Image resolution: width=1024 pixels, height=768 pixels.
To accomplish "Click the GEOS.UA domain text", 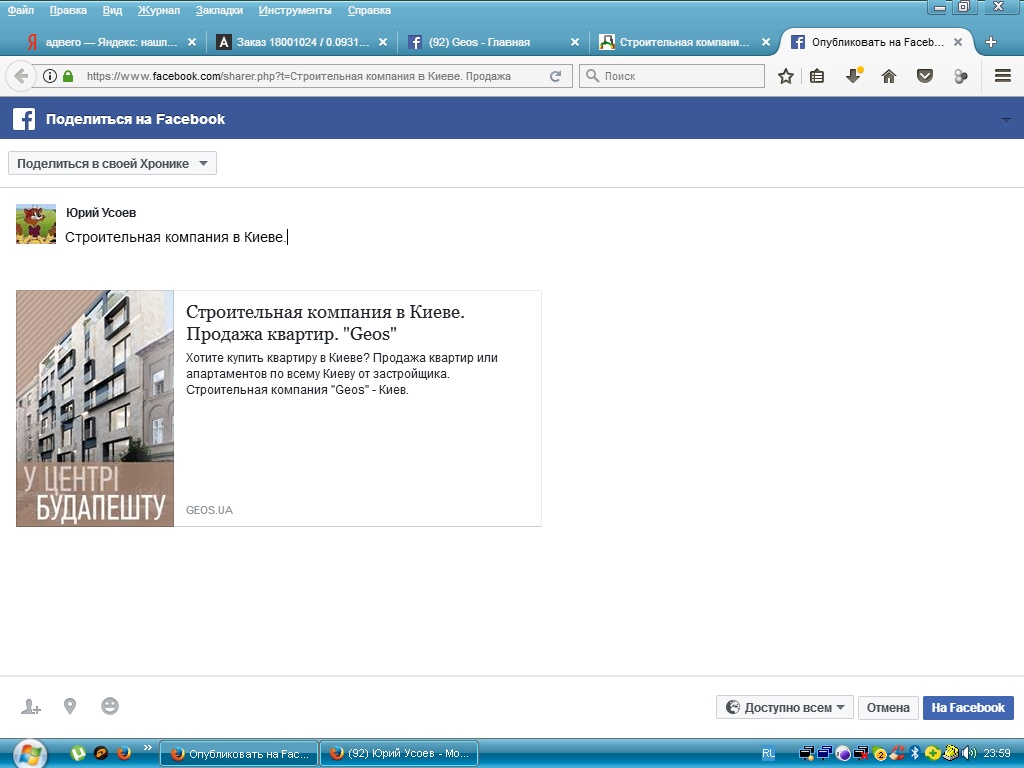I will pyautogui.click(x=209, y=510).
